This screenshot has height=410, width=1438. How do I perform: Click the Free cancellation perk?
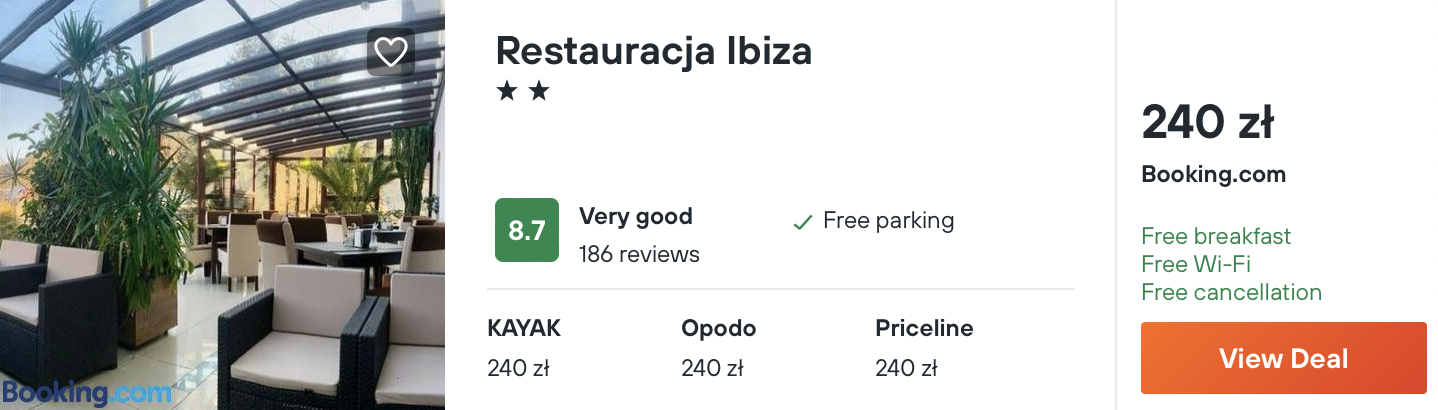click(x=1231, y=292)
